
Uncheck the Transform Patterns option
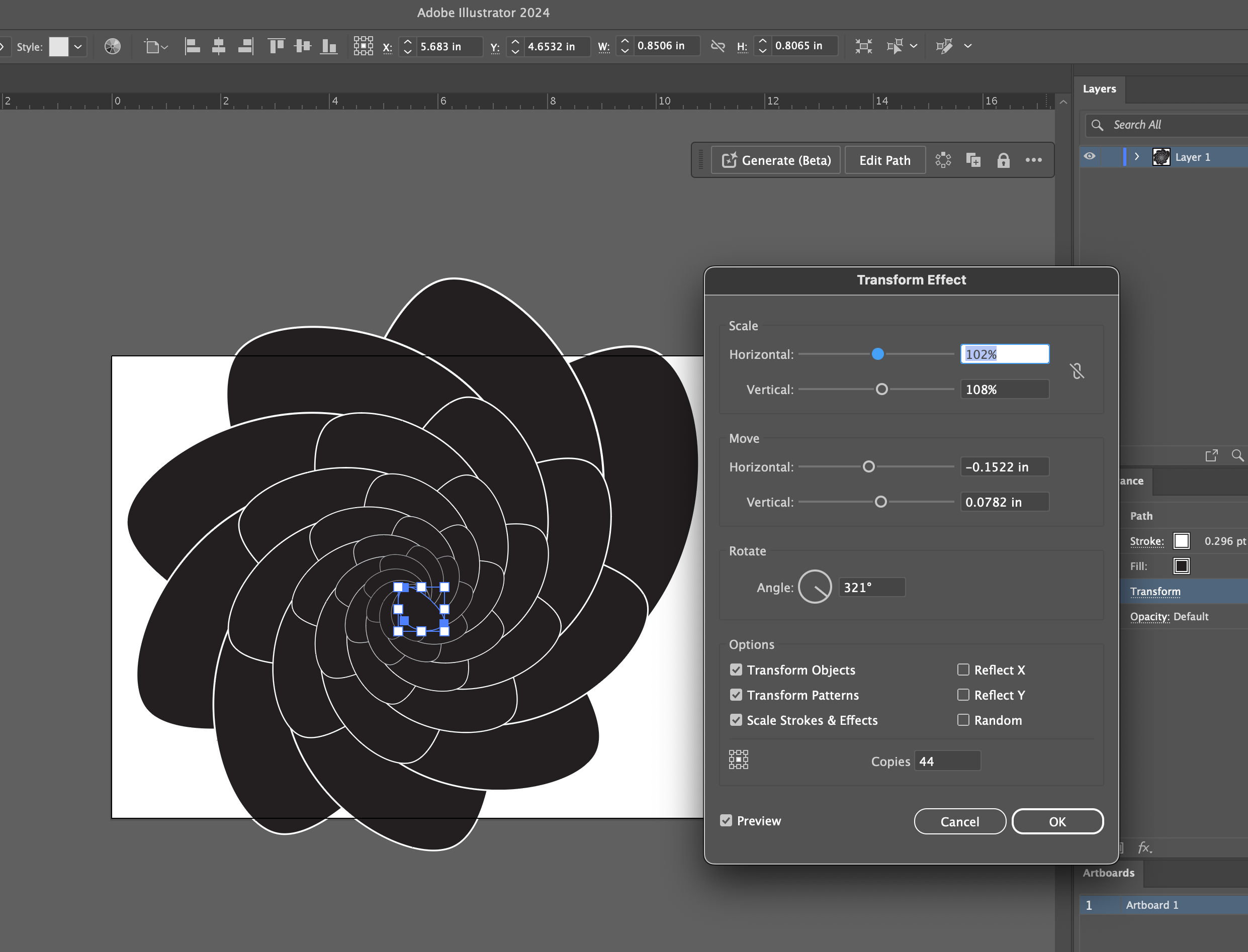(736, 695)
